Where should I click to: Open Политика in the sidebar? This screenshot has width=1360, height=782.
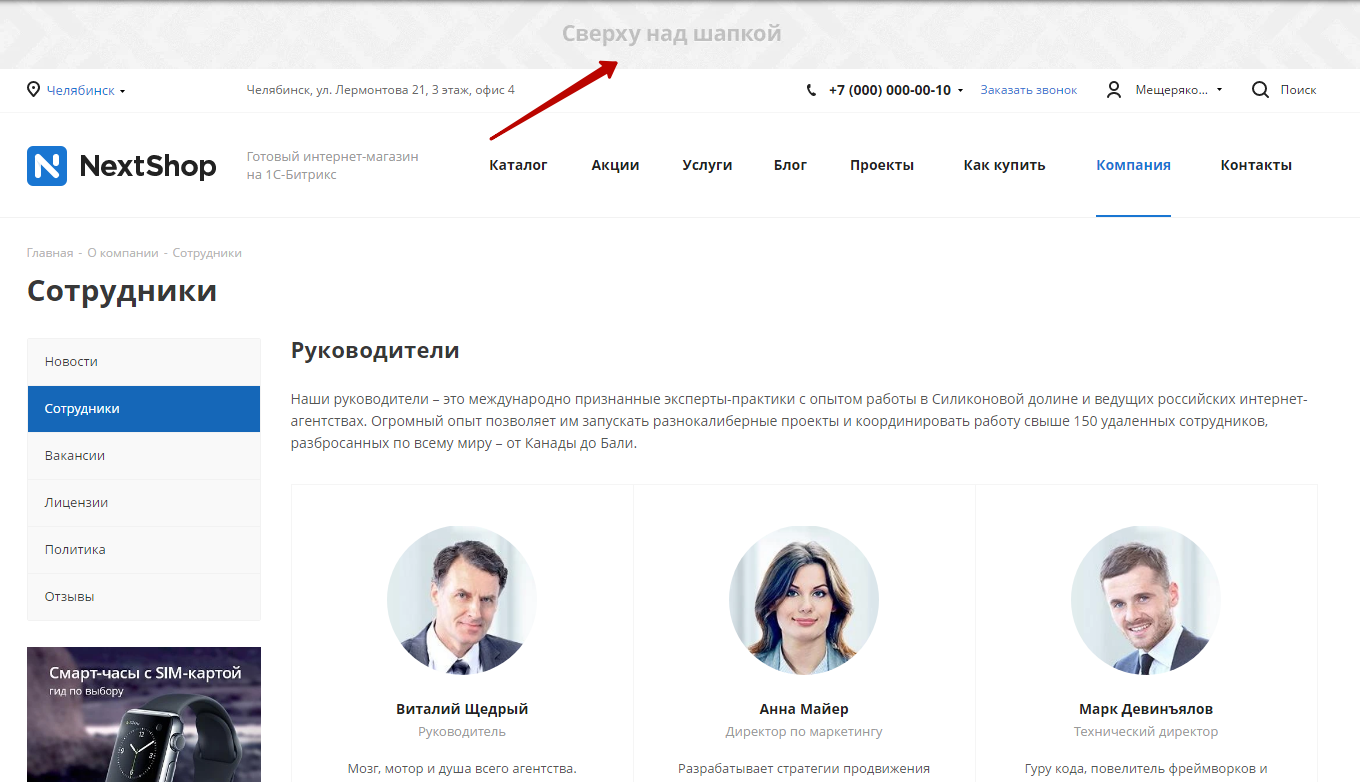pos(144,550)
